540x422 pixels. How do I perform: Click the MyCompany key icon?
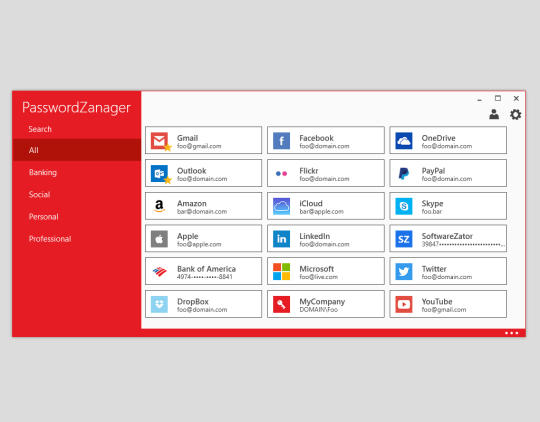(281, 304)
